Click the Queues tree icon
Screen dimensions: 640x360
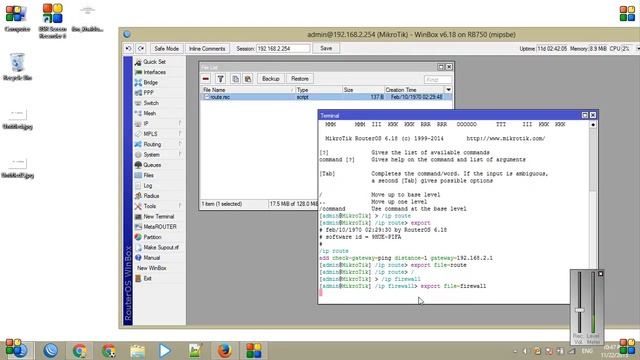(x=138, y=164)
